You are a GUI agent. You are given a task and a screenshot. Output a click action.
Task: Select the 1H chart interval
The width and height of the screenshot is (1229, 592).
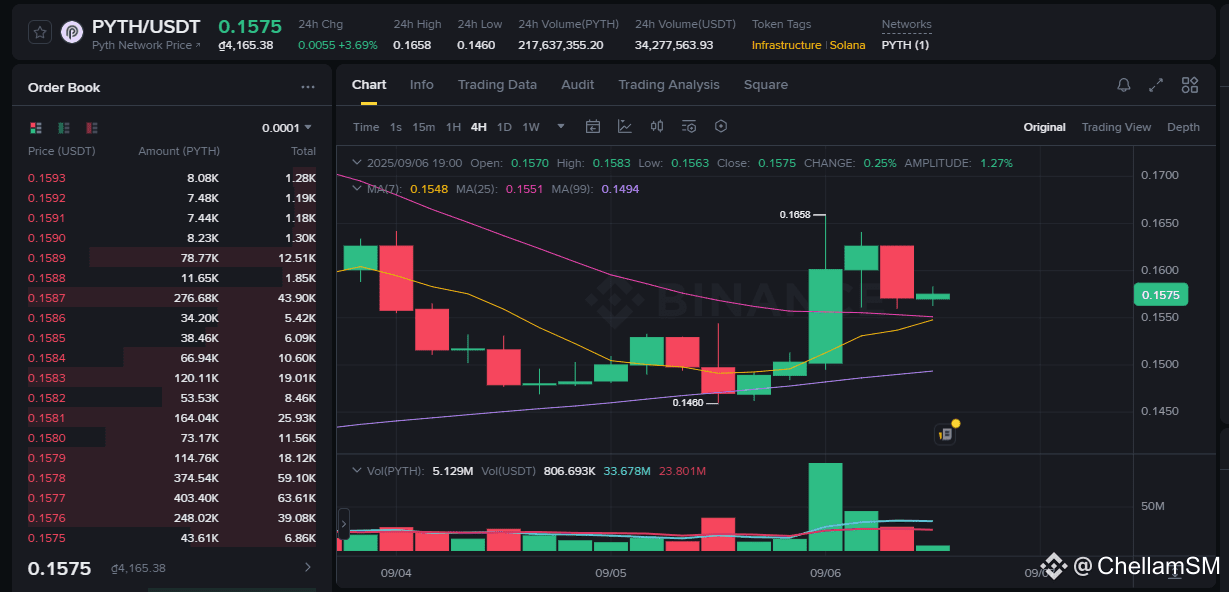click(453, 127)
